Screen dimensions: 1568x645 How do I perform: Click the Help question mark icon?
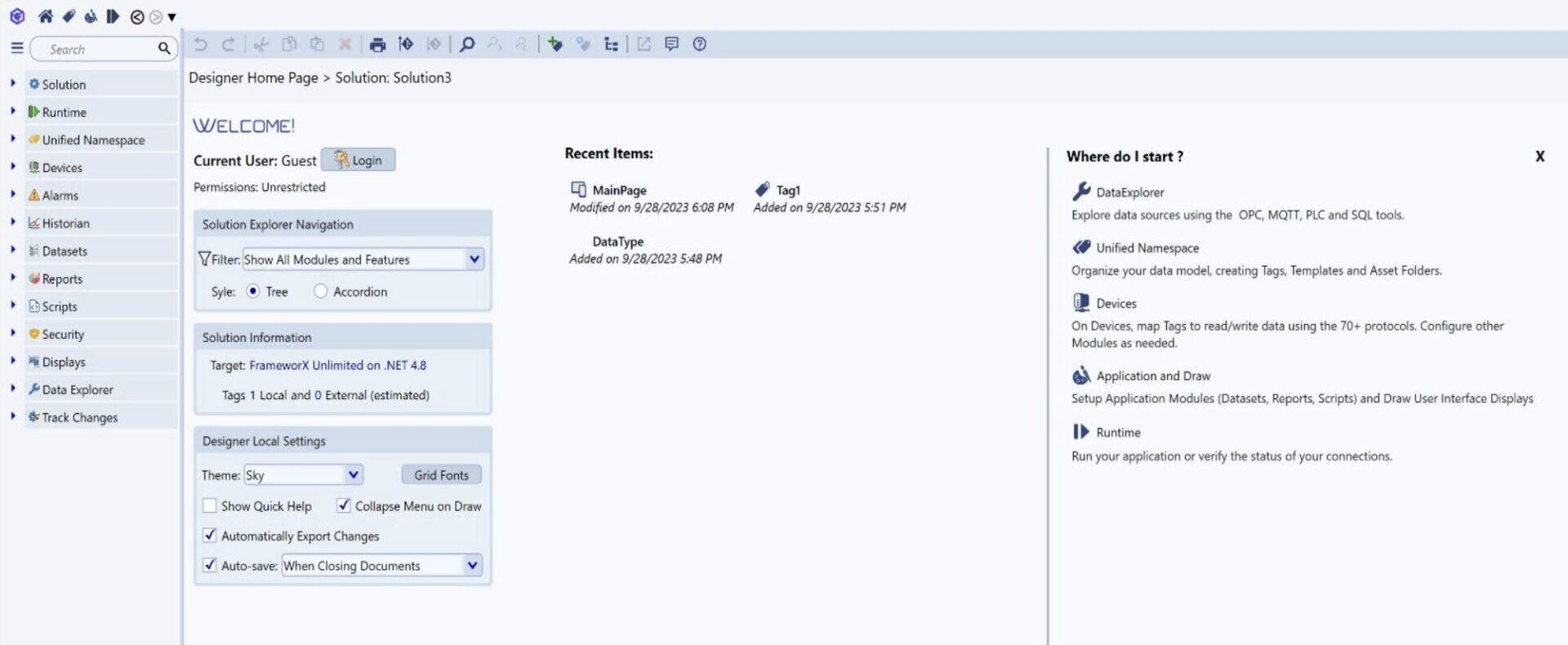699,45
